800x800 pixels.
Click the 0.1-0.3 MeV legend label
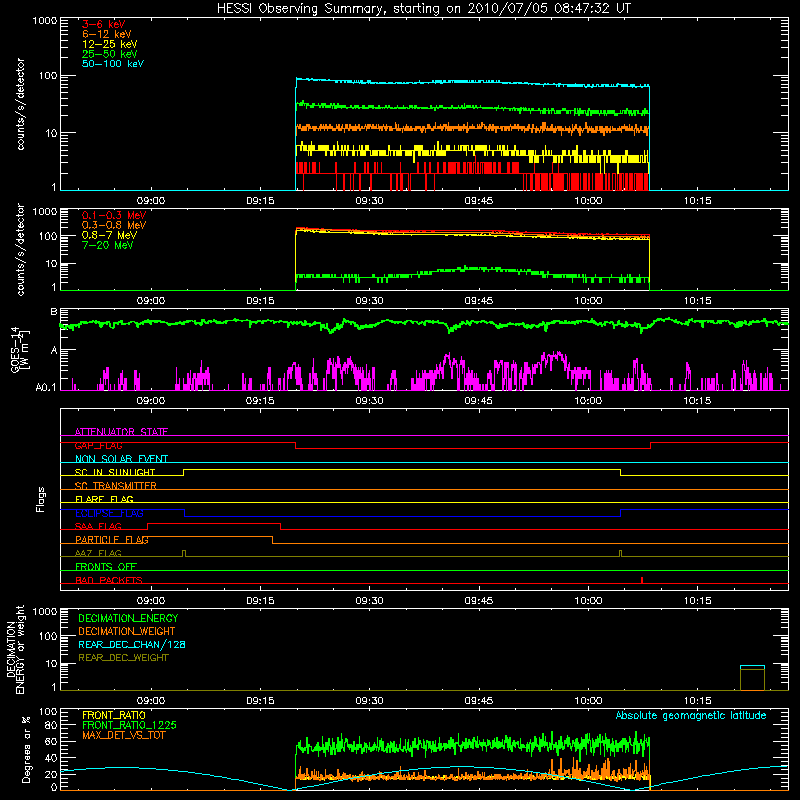114,215
